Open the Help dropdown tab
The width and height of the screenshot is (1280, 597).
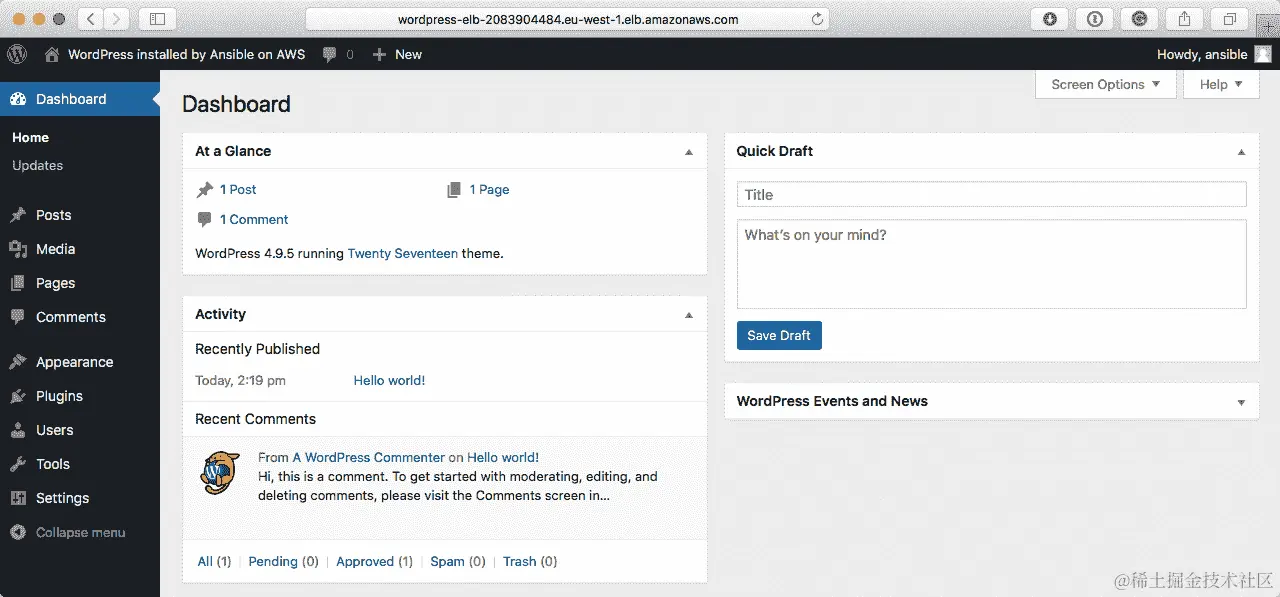pyautogui.click(x=1221, y=84)
